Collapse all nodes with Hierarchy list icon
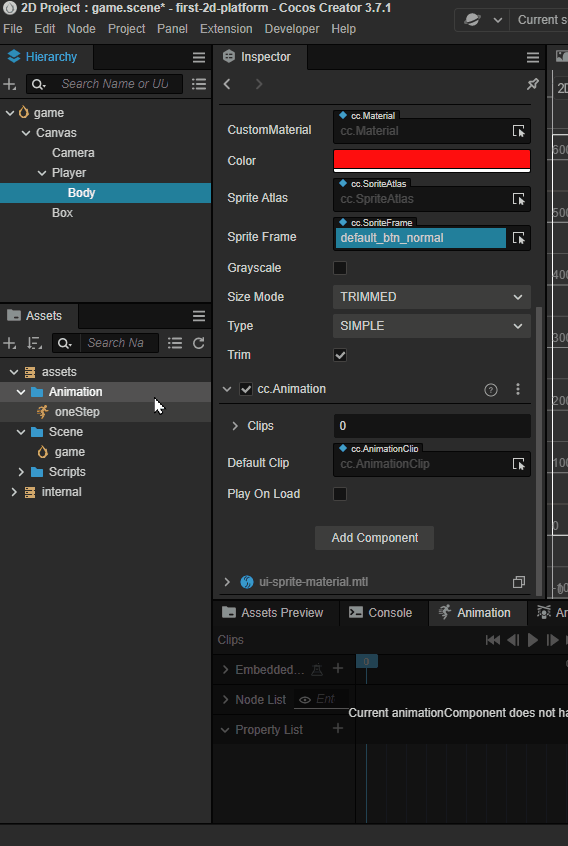Screen dimensions: 568x846 click(x=199, y=84)
